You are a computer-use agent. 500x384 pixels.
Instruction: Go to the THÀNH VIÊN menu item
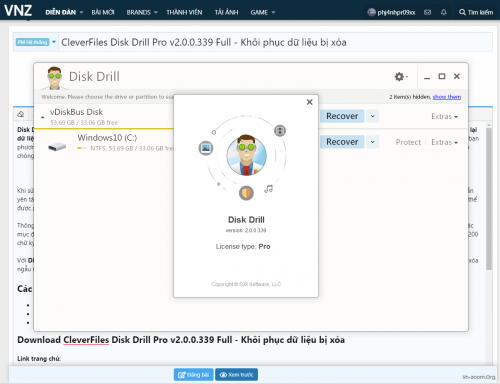[184, 12]
